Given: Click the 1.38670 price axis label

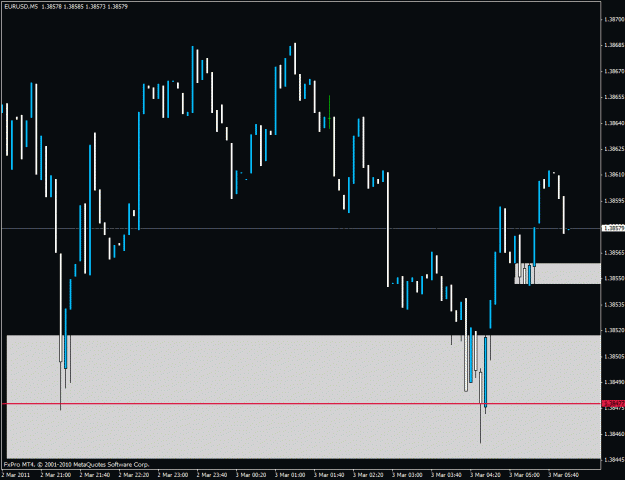Looking at the screenshot, I should click(x=614, y=71).
